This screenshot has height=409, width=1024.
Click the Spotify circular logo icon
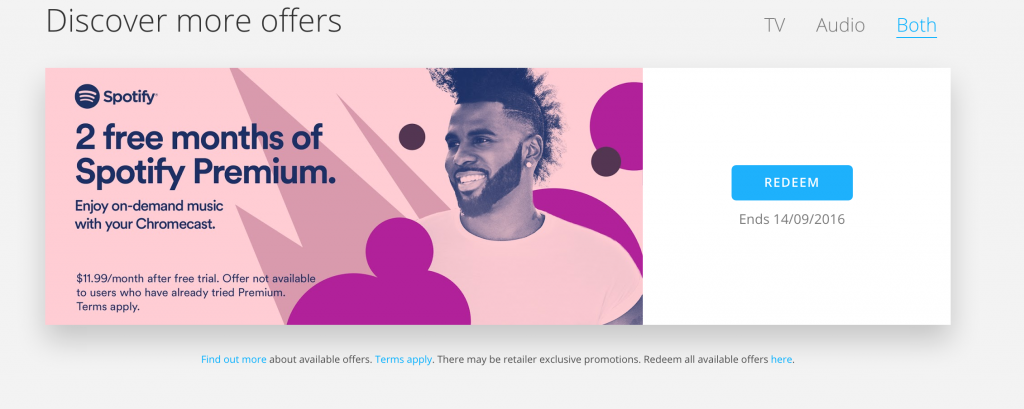(87, 97)
